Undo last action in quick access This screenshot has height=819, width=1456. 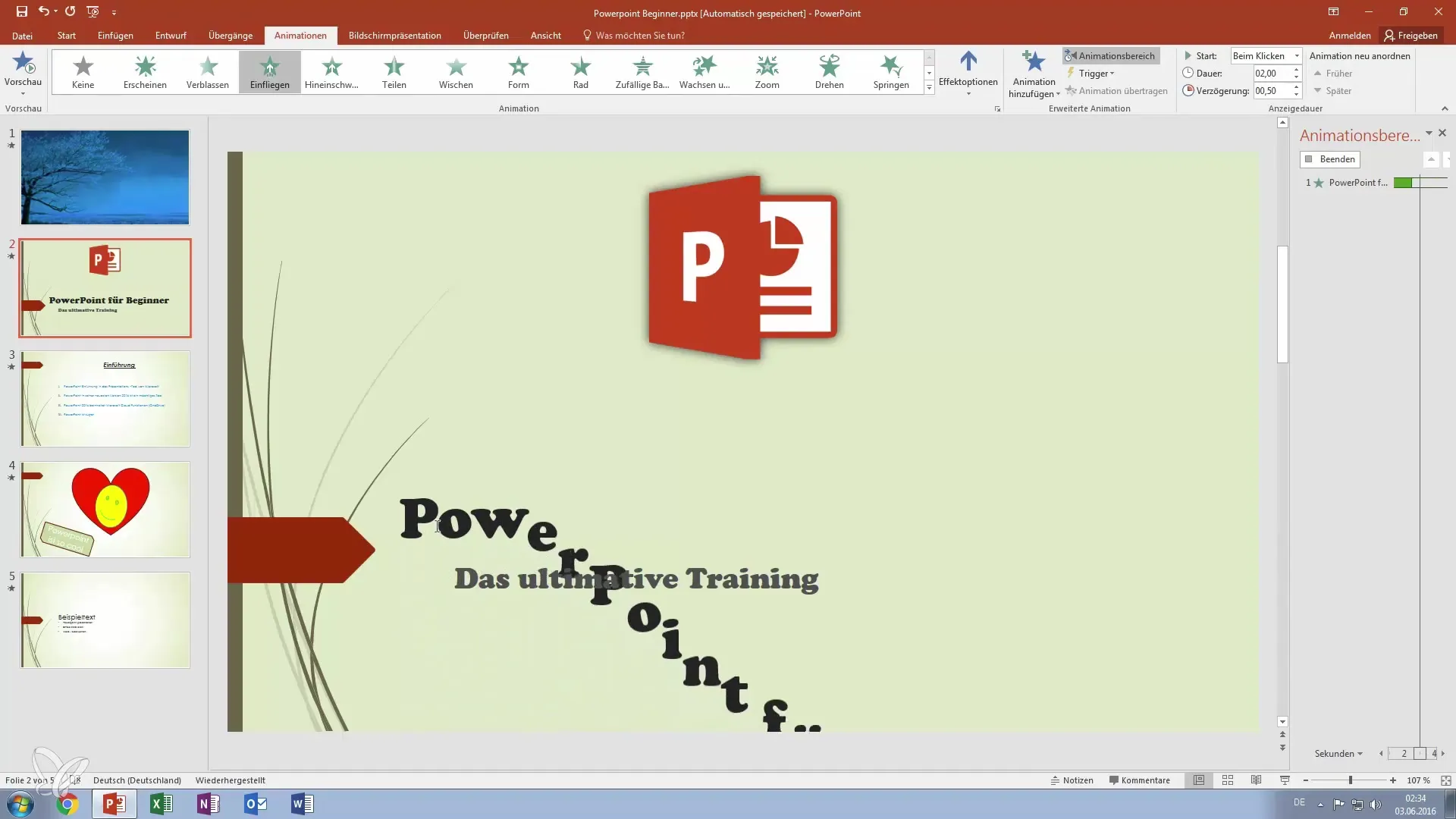tap(44, 11)
